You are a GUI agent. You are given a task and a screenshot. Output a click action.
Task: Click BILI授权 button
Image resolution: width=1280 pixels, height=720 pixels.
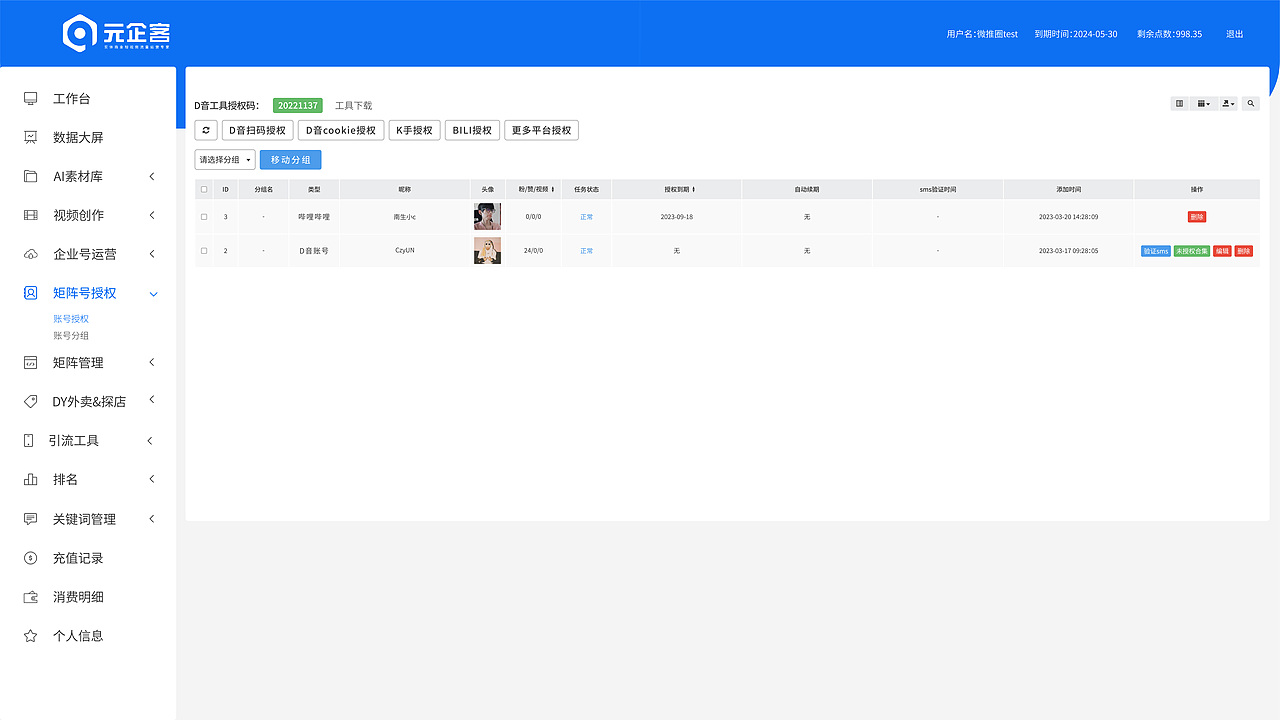[x=472, y=130]
